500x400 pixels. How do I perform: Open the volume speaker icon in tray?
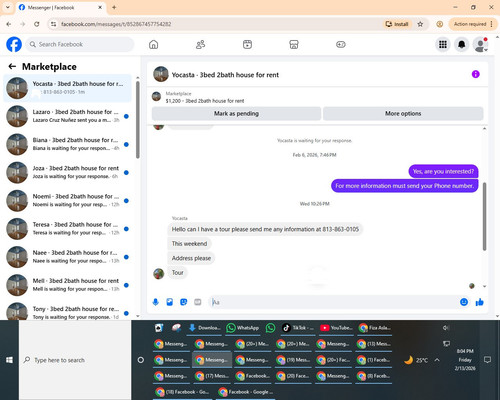pos(446,328)
